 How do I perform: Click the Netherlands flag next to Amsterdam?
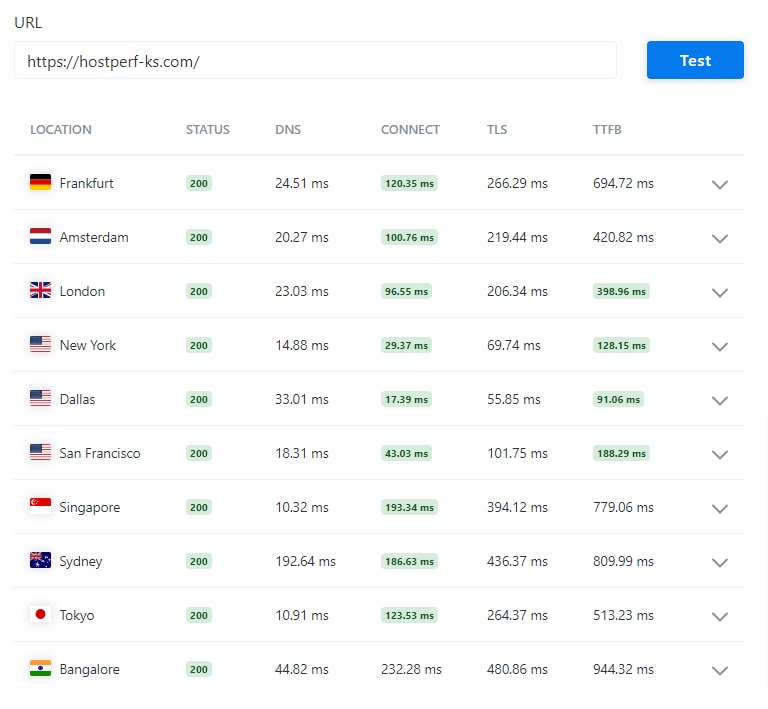(x=40, y=236)
